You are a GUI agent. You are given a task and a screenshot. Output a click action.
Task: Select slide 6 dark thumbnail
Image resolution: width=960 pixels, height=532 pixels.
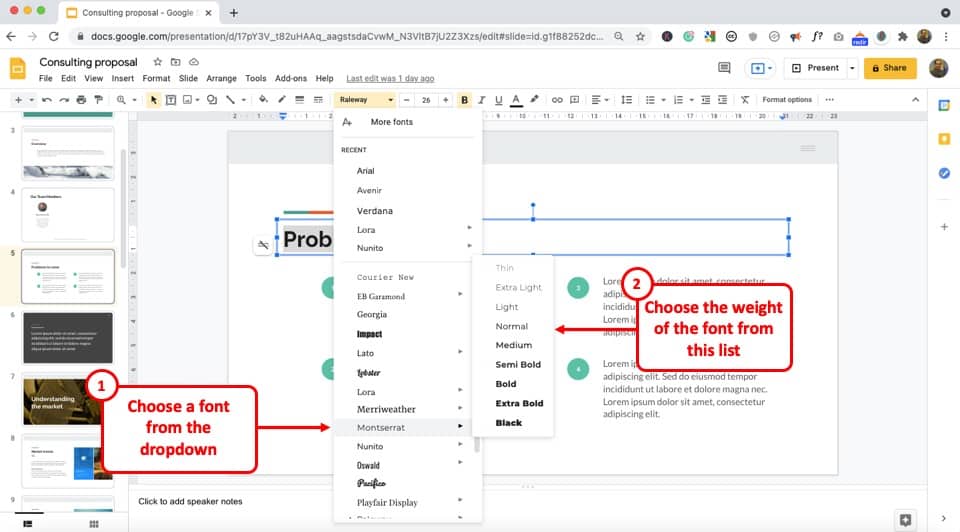click(x=68, y=338)
